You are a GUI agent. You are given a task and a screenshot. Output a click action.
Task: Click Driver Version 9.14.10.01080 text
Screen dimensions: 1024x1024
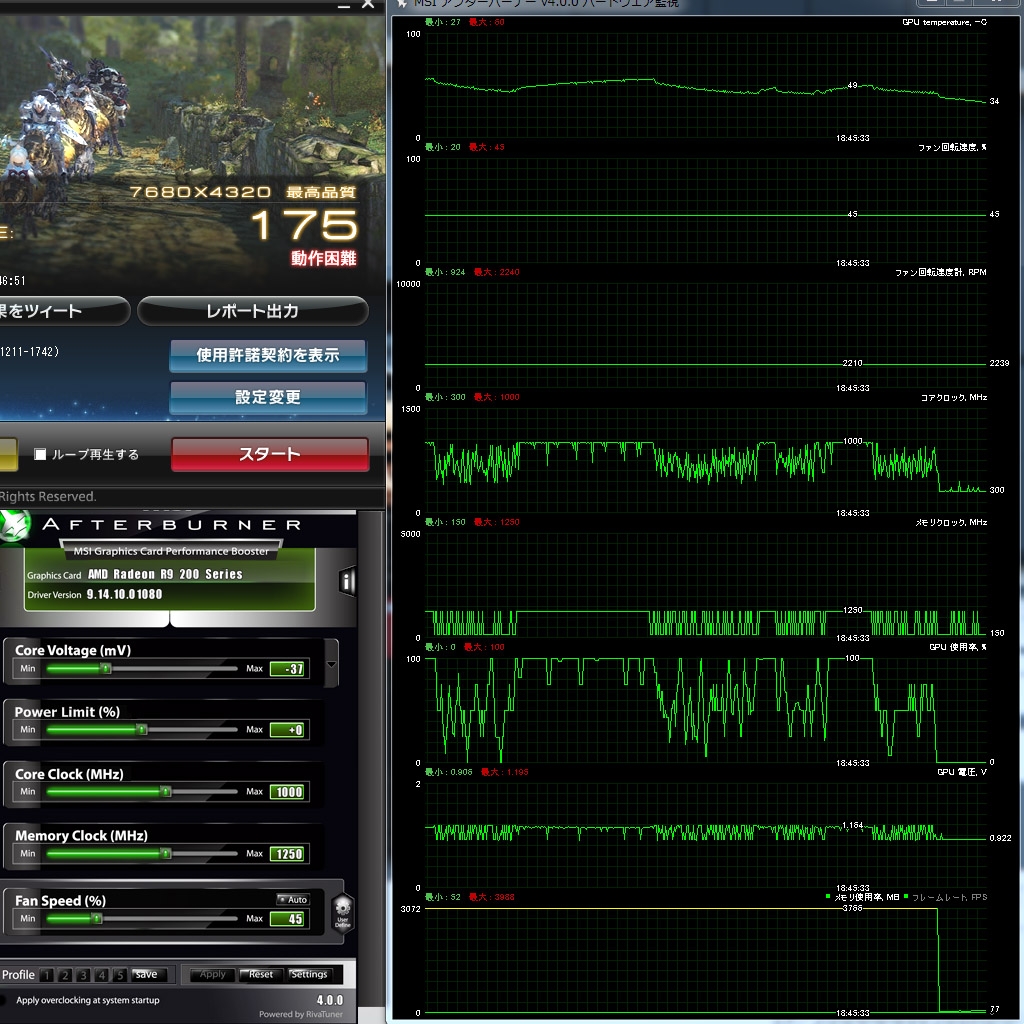tap(95, 594)
